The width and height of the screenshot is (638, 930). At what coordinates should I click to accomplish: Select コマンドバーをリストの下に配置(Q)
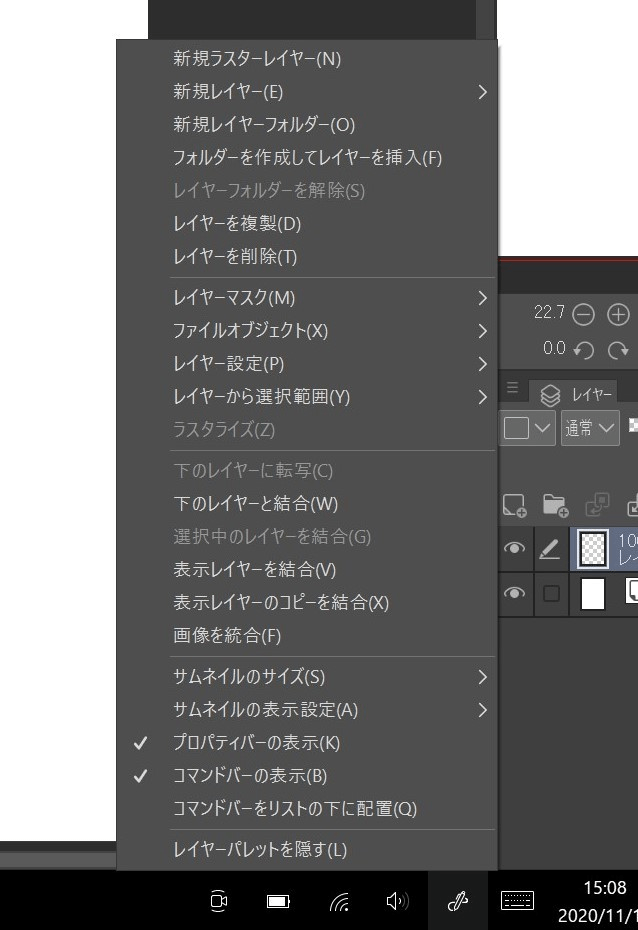[x=307, y=809]
